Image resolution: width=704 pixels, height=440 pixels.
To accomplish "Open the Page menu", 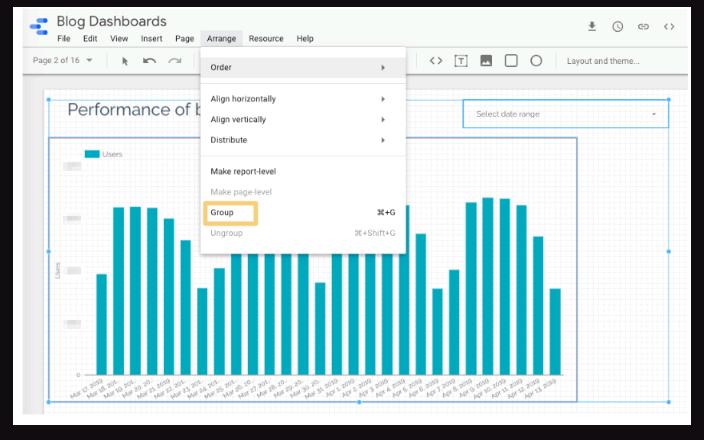I will tap(185, 39).
